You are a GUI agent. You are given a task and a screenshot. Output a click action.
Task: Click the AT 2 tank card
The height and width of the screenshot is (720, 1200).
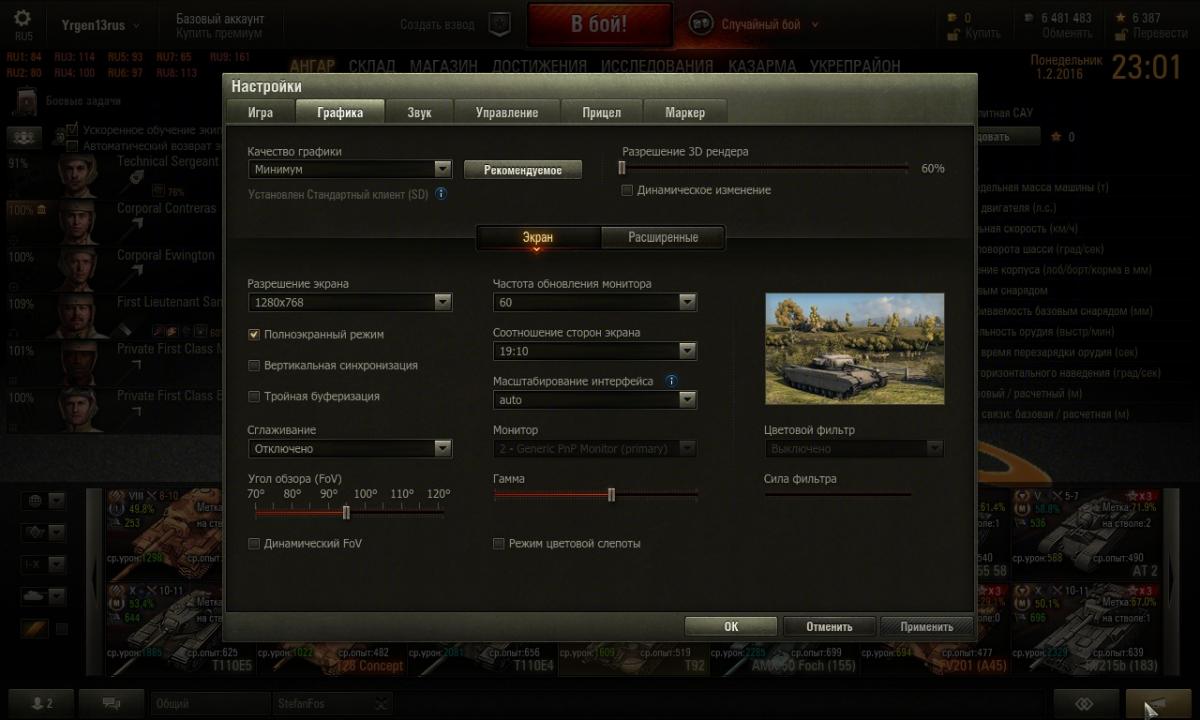[1086, 533]
